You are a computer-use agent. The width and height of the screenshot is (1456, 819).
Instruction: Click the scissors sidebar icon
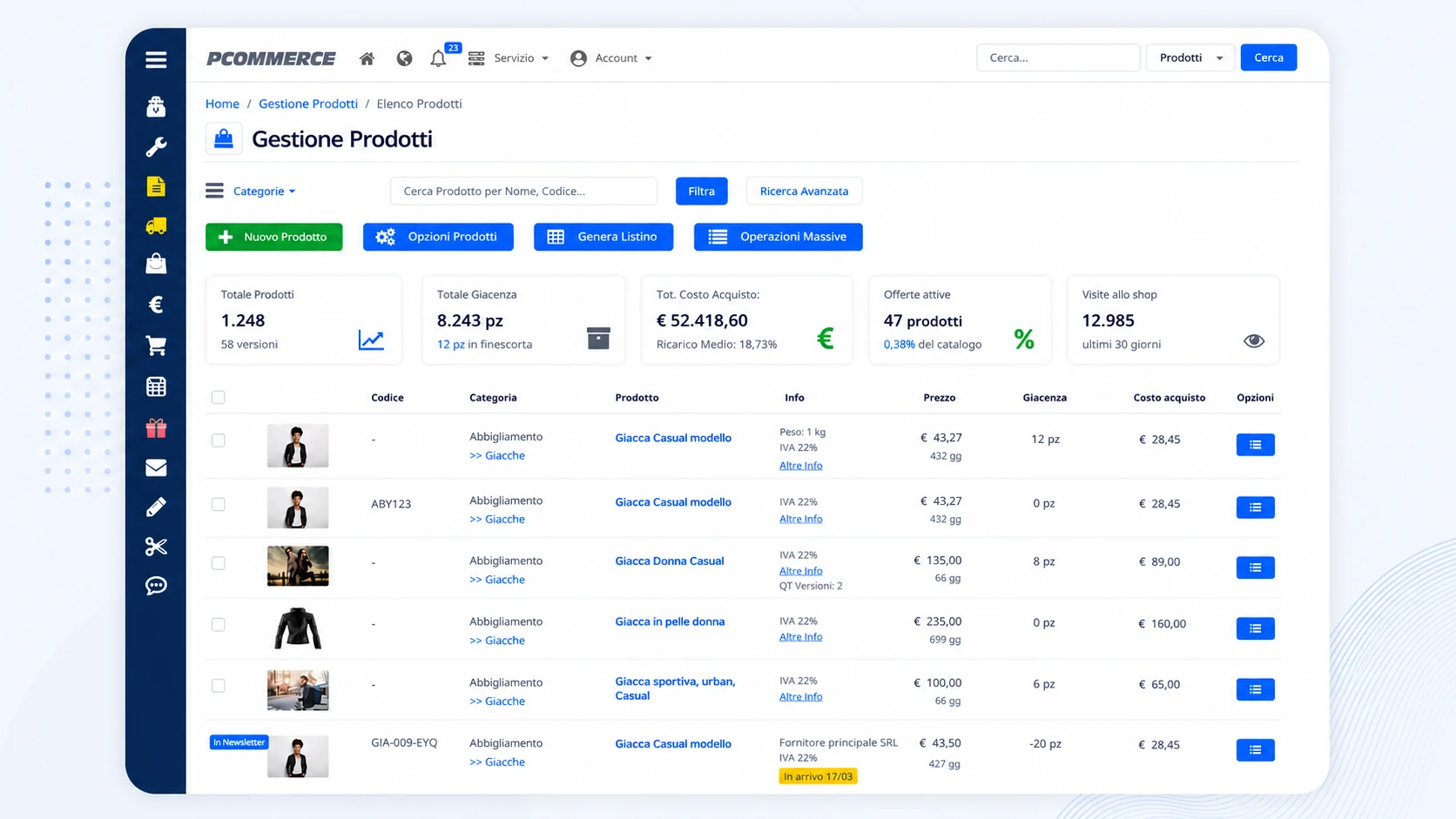[x=156, y=547]
